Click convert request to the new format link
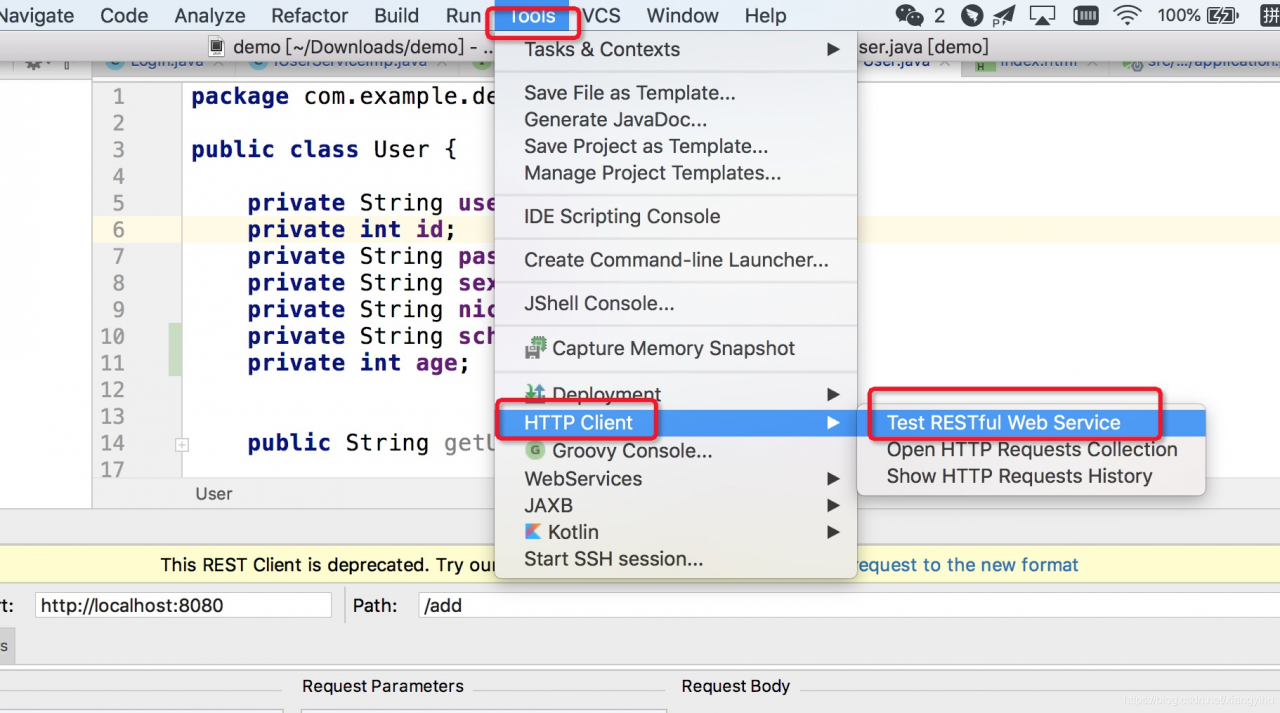The image size is (1280, 713). click(968, 565)
